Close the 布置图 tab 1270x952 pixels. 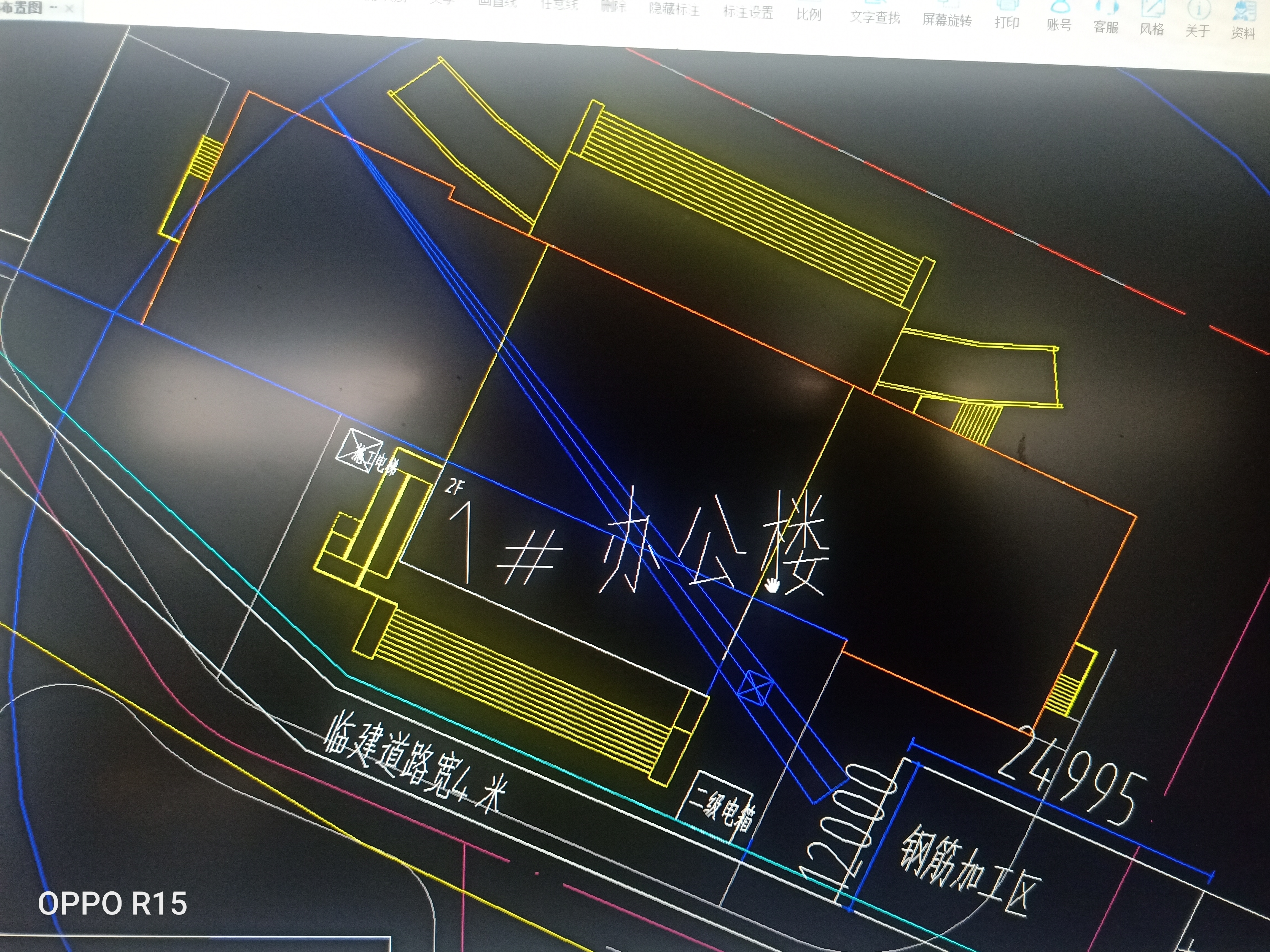(69, 9)
